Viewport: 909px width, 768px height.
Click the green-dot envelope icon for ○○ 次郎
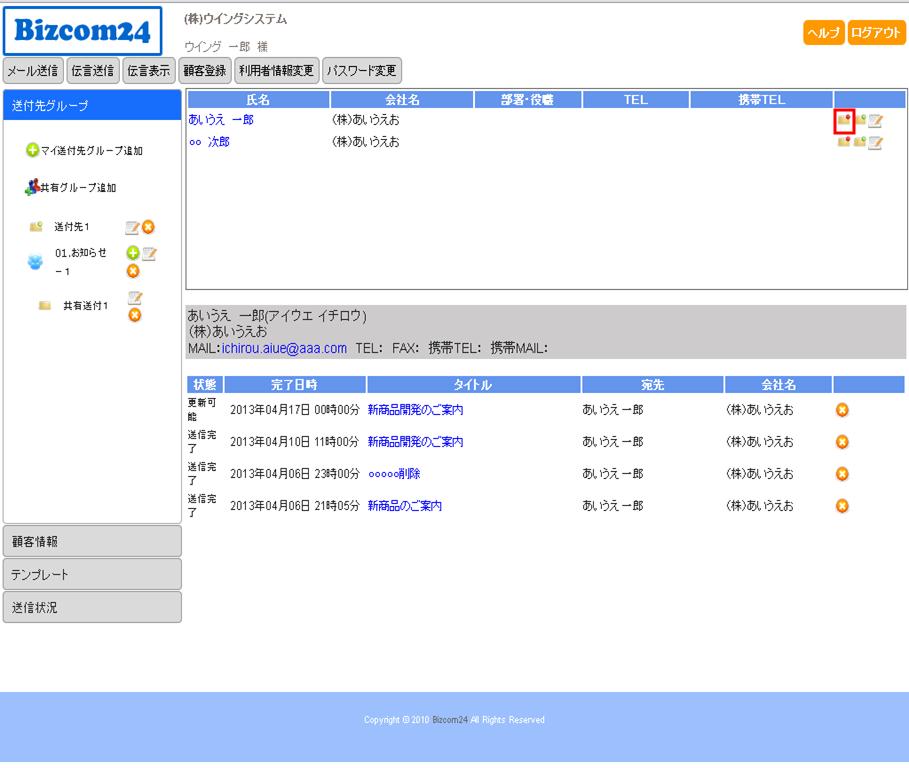[859, 142]
